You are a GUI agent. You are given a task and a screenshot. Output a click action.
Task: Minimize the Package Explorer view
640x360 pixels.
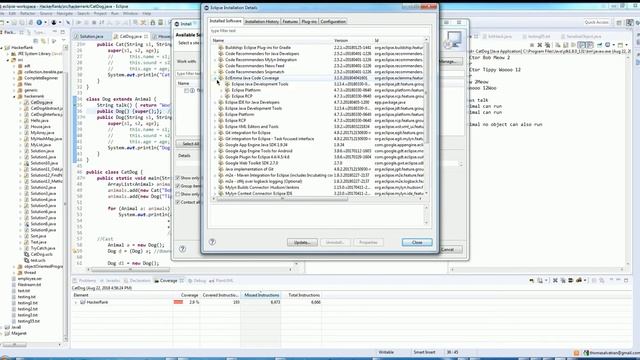(x=55, y=32)
